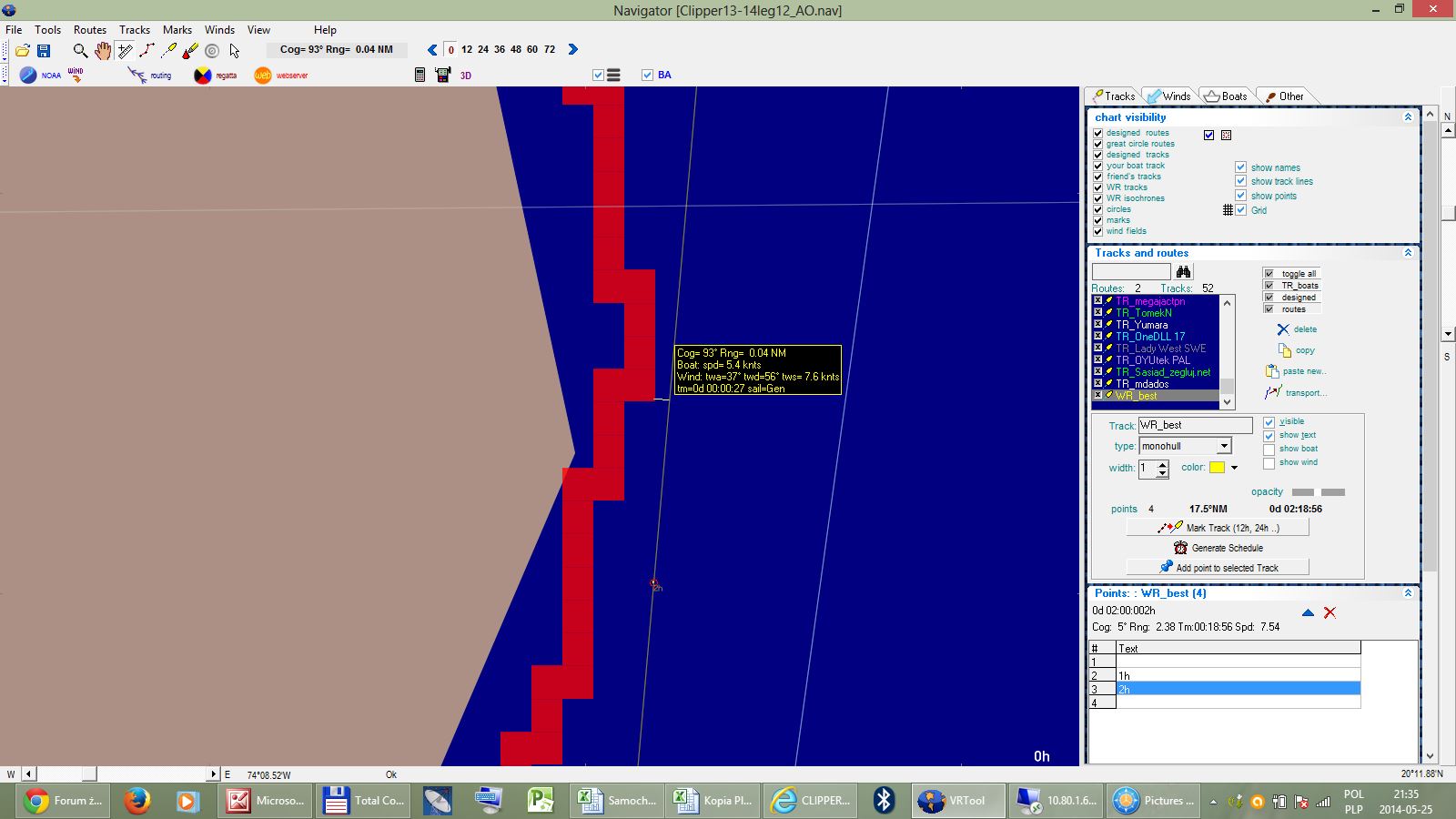
Task: Open the Winds menu
Action: [x=219, y=30]
